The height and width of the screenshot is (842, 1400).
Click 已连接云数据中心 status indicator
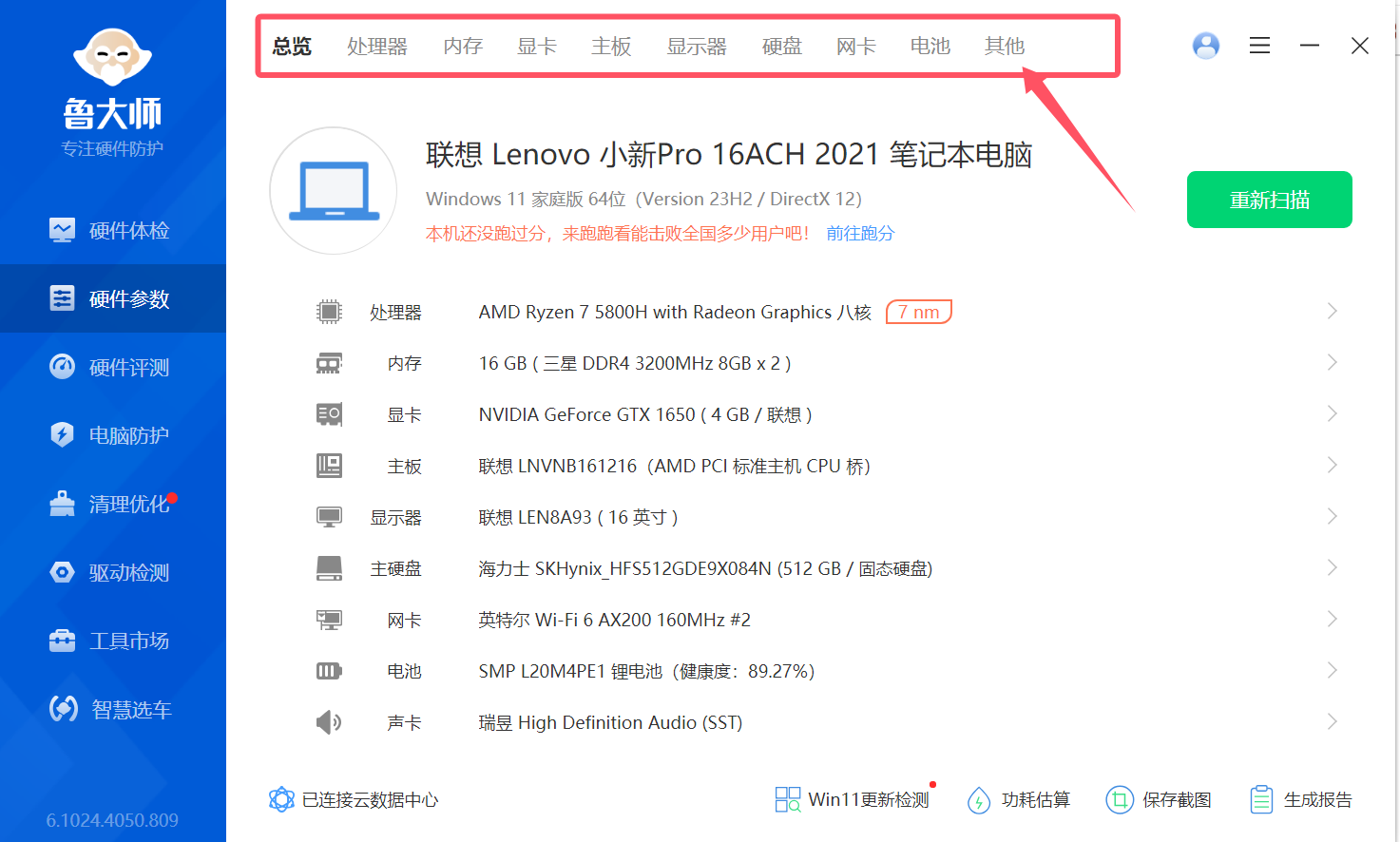click(x=354, y=799)
